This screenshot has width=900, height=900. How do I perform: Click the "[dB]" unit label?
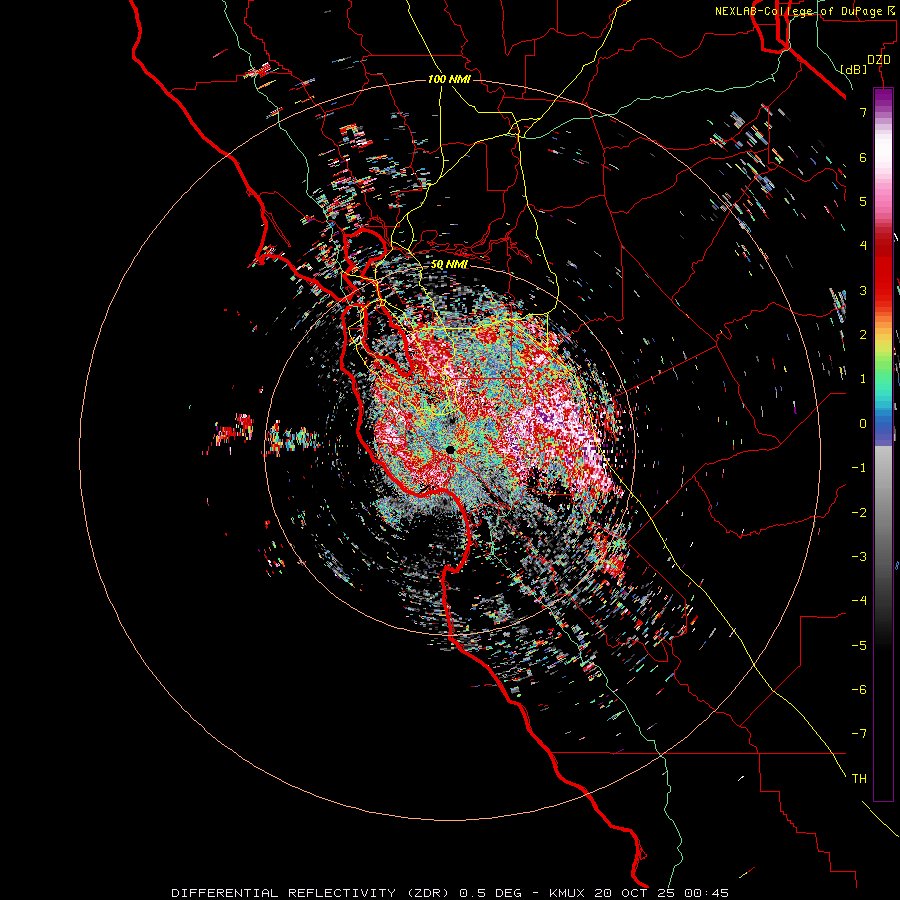853,69
